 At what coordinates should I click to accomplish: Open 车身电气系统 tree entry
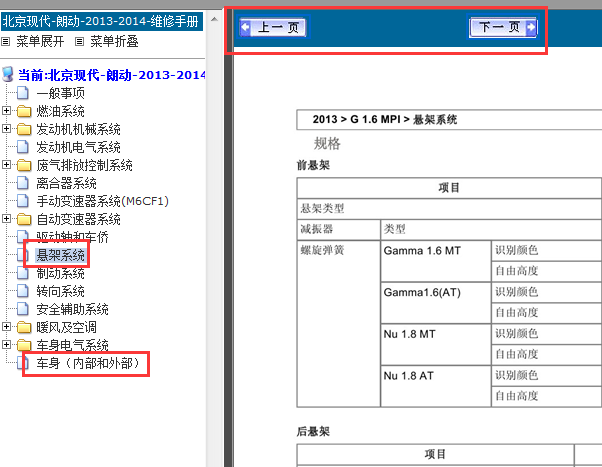(73, 345)
